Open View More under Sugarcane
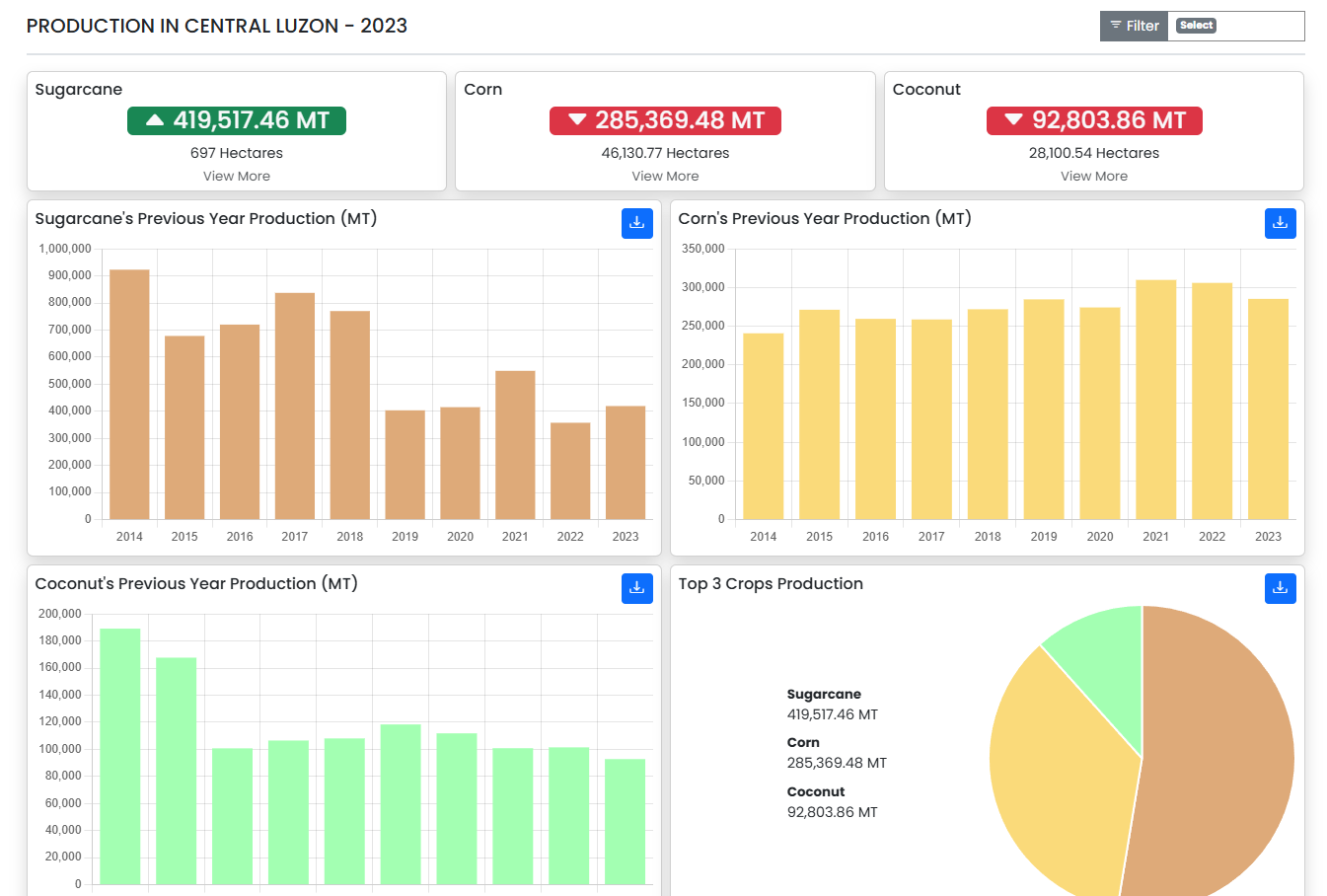This screenshot has height=896, width=1327. click(x=237, y=176)
